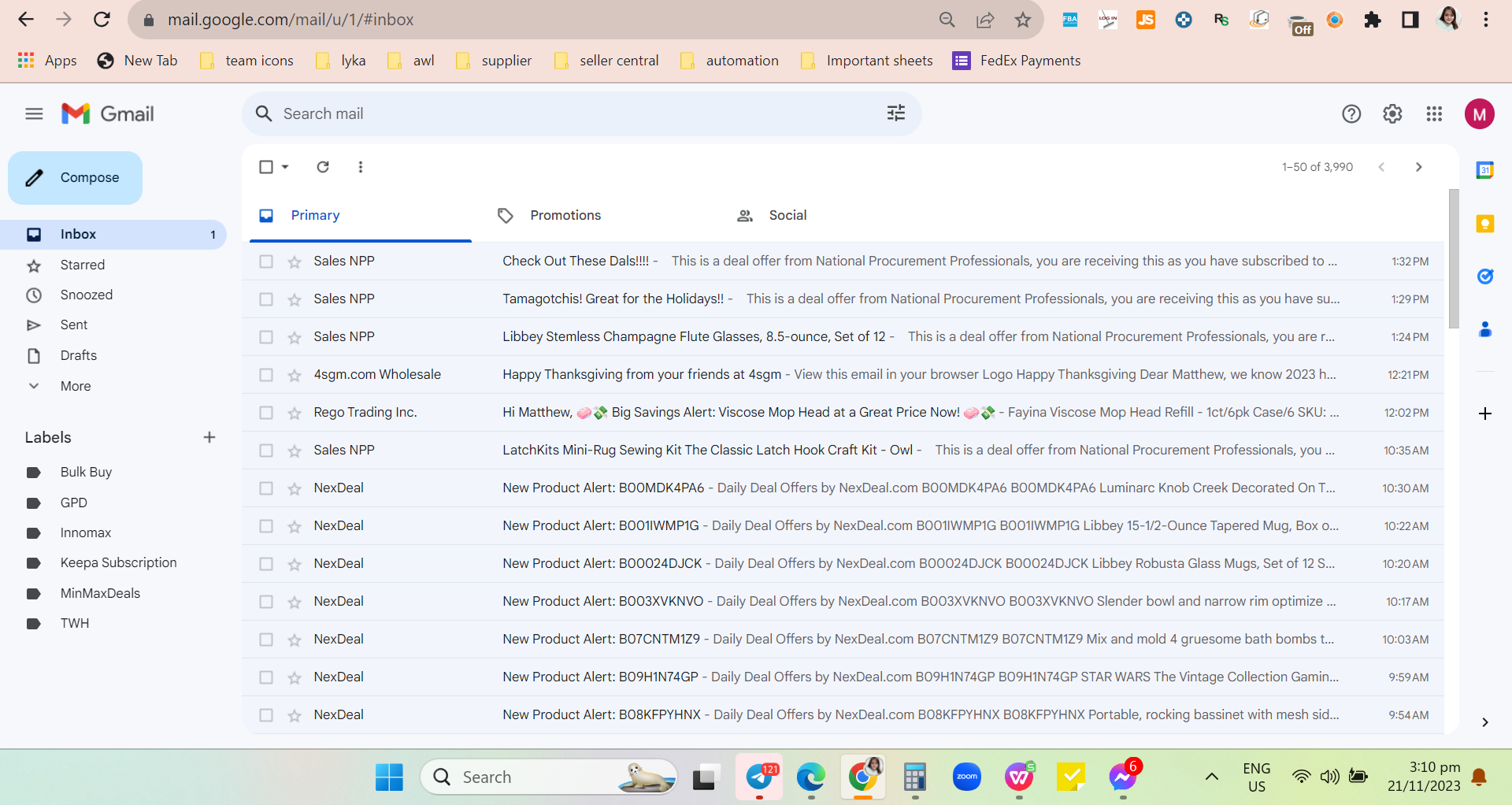The image size is (1512, 805).
Task: Open Chrome extensions puzzle icon
Action: click(1373, 20)
